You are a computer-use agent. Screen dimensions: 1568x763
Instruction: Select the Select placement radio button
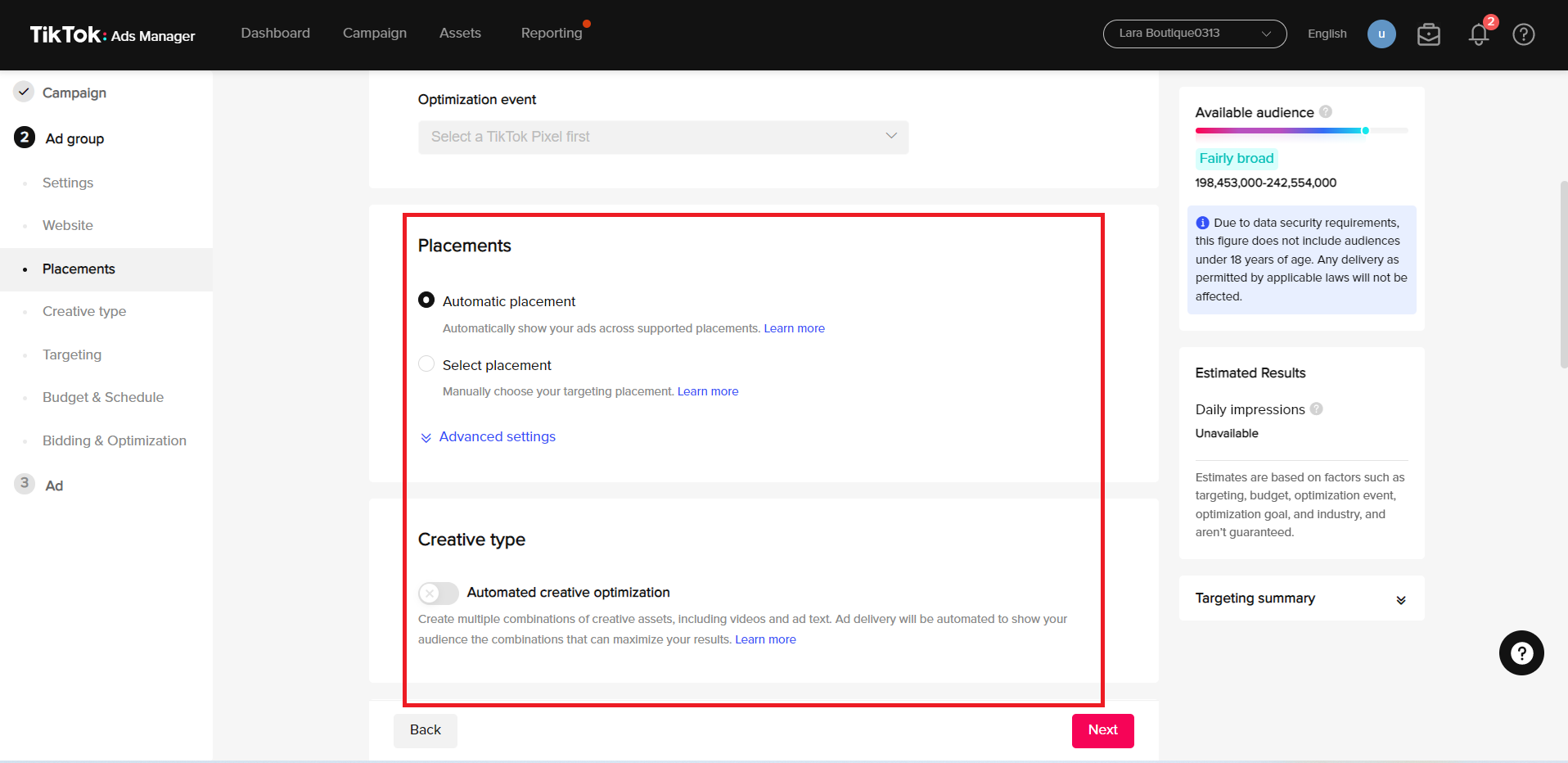click(426, 363)
